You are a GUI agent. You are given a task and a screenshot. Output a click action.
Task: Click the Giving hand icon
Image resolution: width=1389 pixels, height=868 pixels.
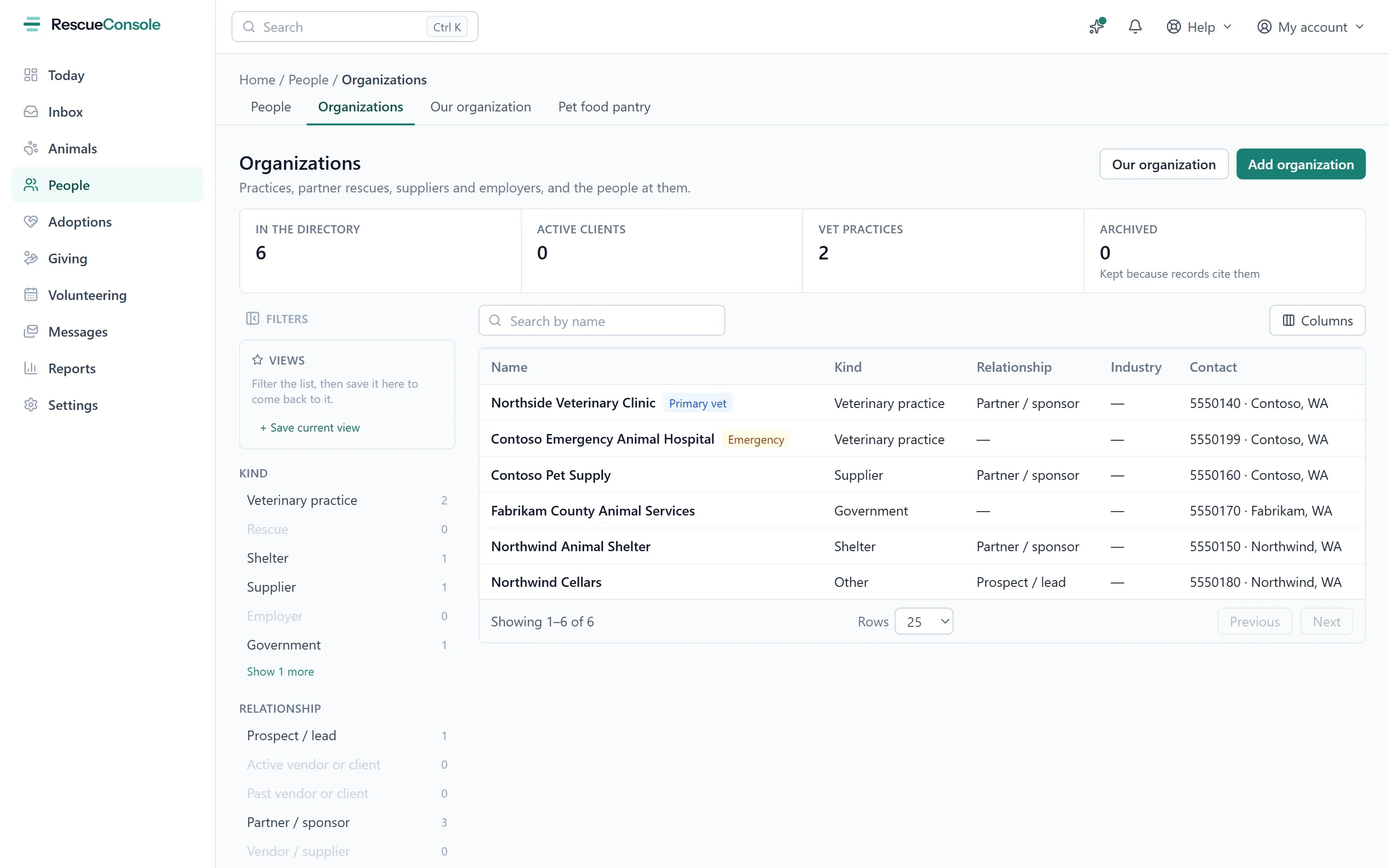31,258
